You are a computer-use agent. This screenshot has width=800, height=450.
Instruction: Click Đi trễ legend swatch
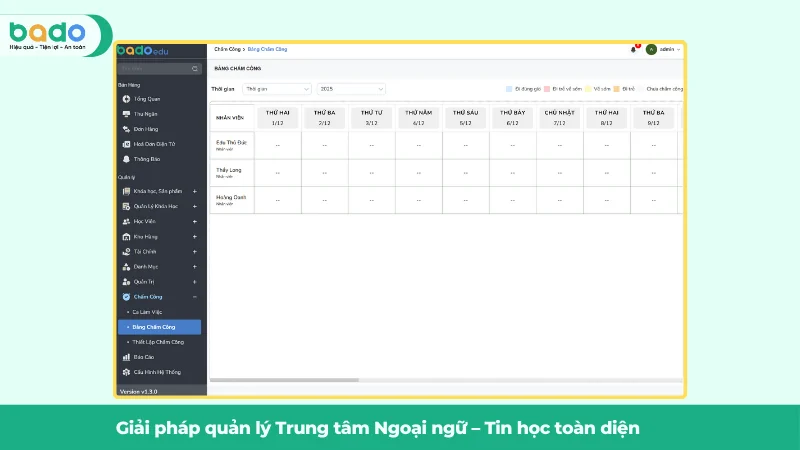tap(616, 89)
